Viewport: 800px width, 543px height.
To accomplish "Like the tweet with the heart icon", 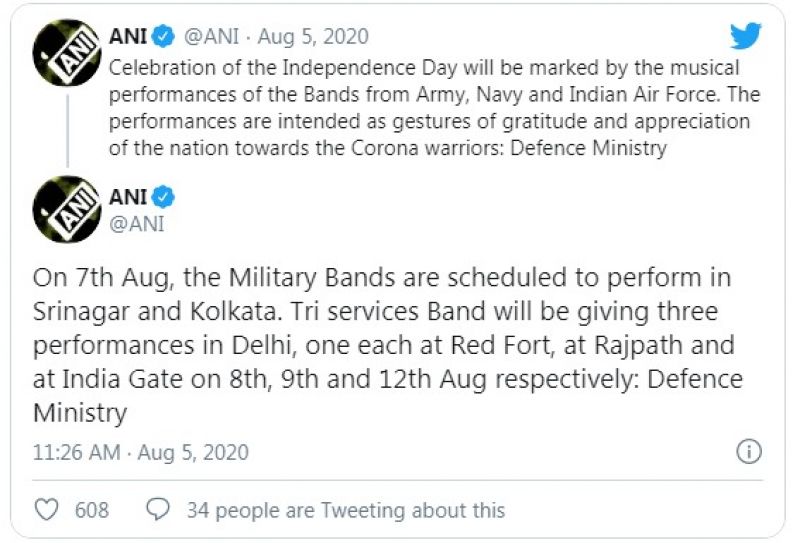I will point(47,509).
